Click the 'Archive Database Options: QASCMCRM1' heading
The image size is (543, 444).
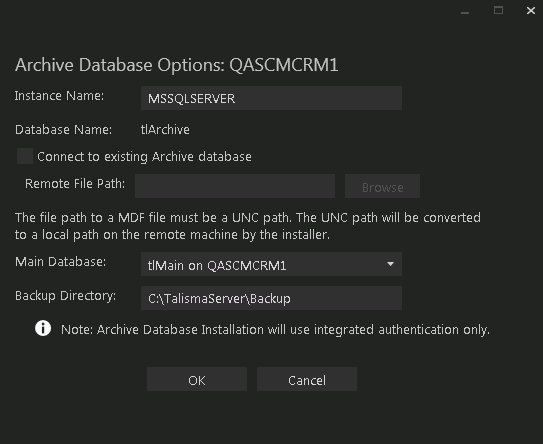(x=177, y=65)
